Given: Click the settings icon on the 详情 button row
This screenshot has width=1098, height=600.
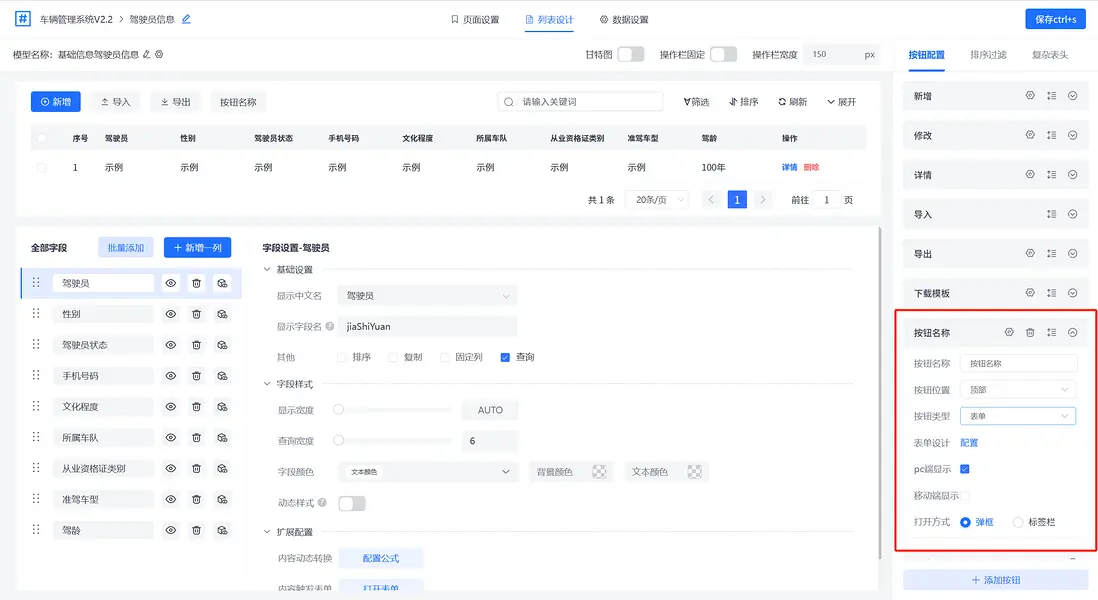Looking at the screenshot, I should (1030, 174).
